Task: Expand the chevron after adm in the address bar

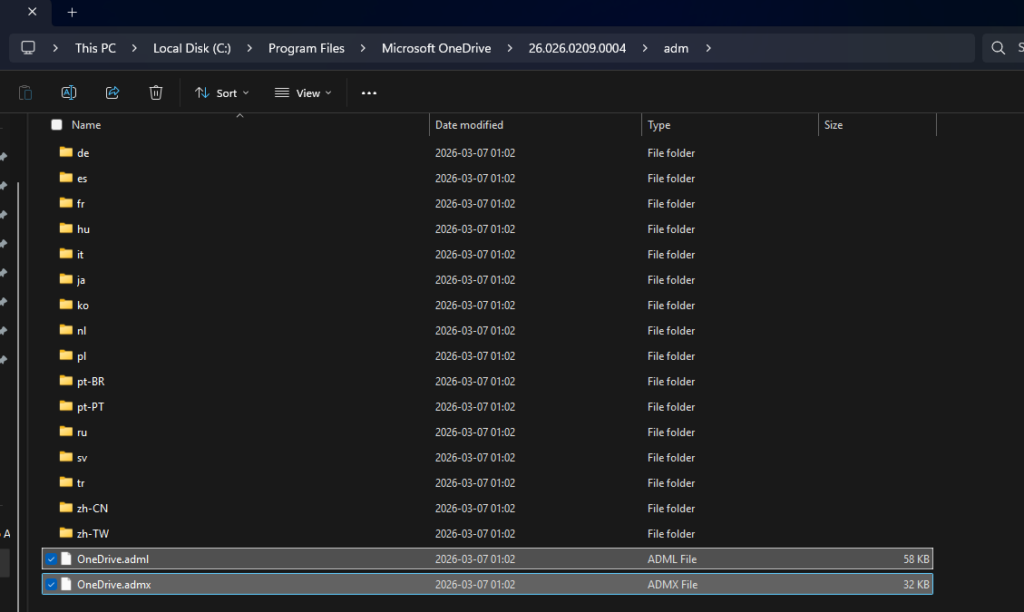Action: (709, 48)
